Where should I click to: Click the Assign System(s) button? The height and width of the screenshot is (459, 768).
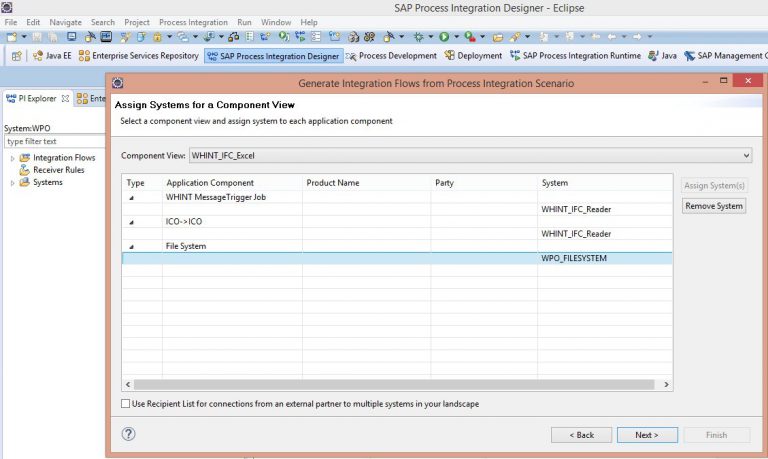[x=714, y=186]
